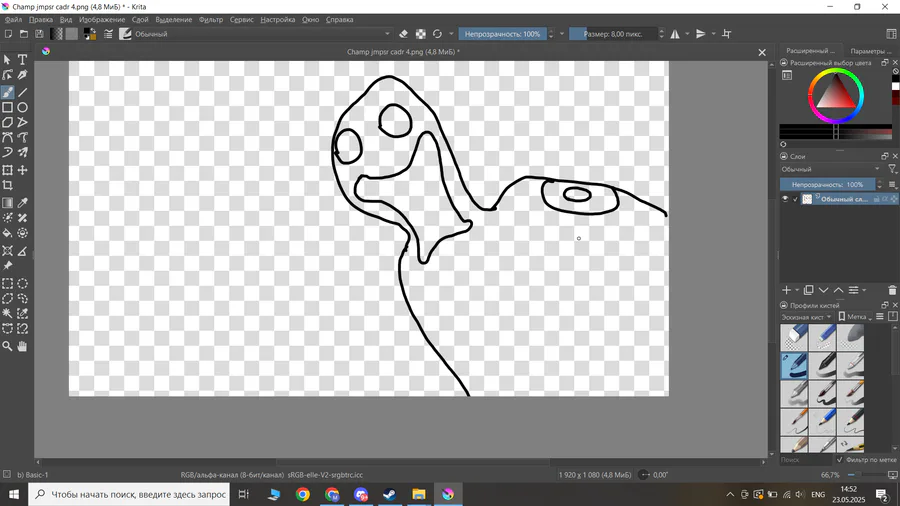Select the Polygon tool
The height and width of the screenshot is (506, 900).
click(x=7, y=122)
